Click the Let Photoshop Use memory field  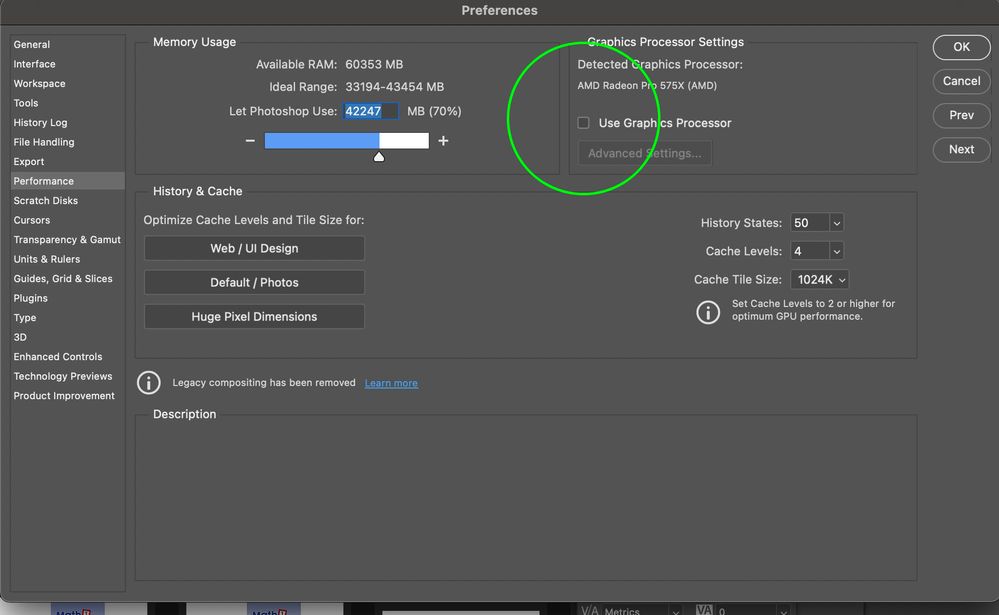coord(371,111)
